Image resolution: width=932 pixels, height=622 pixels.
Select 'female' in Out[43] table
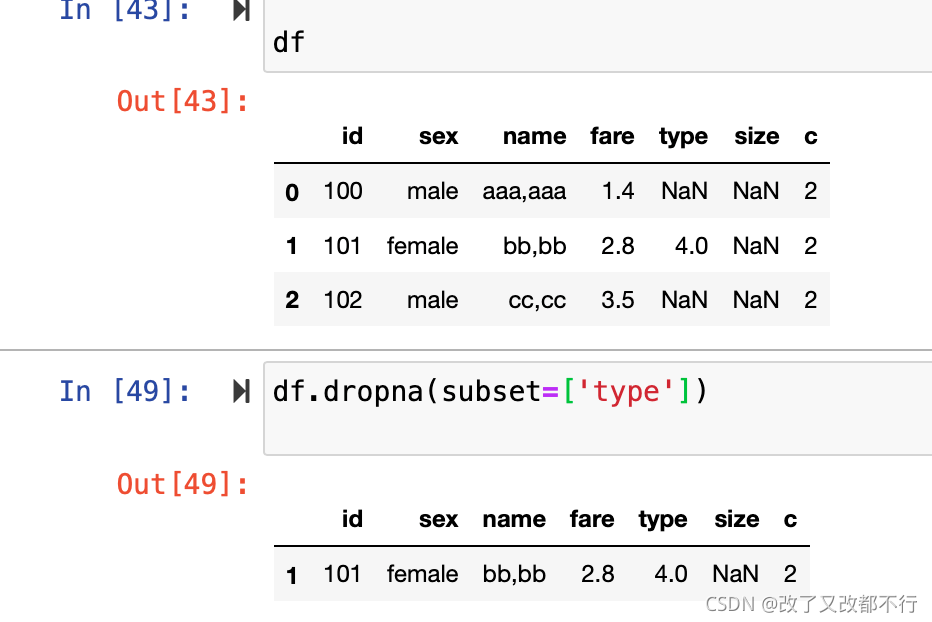coord(423,246)
